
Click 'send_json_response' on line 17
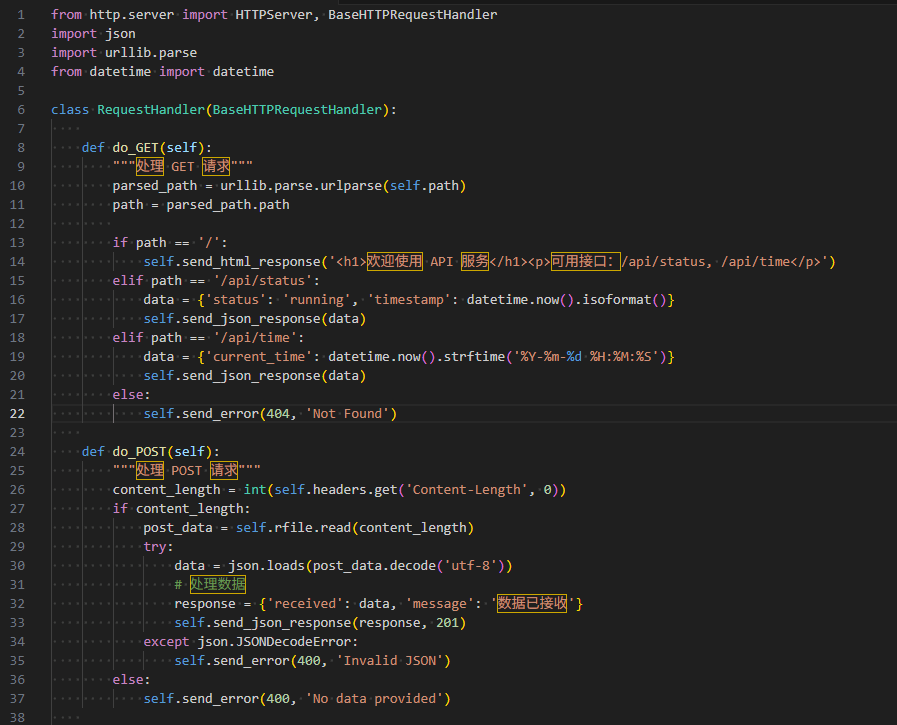coord(251,318)
